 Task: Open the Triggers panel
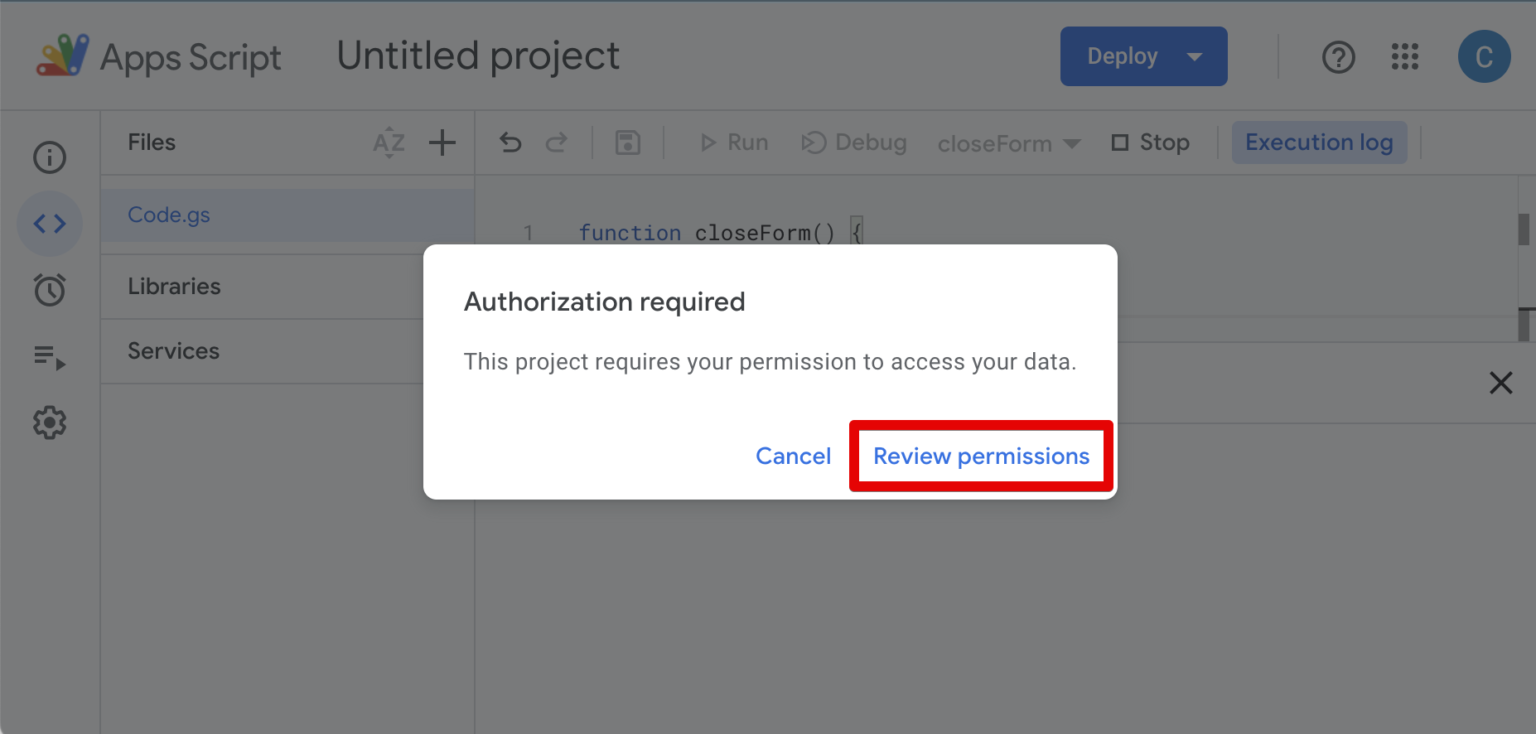49,289
